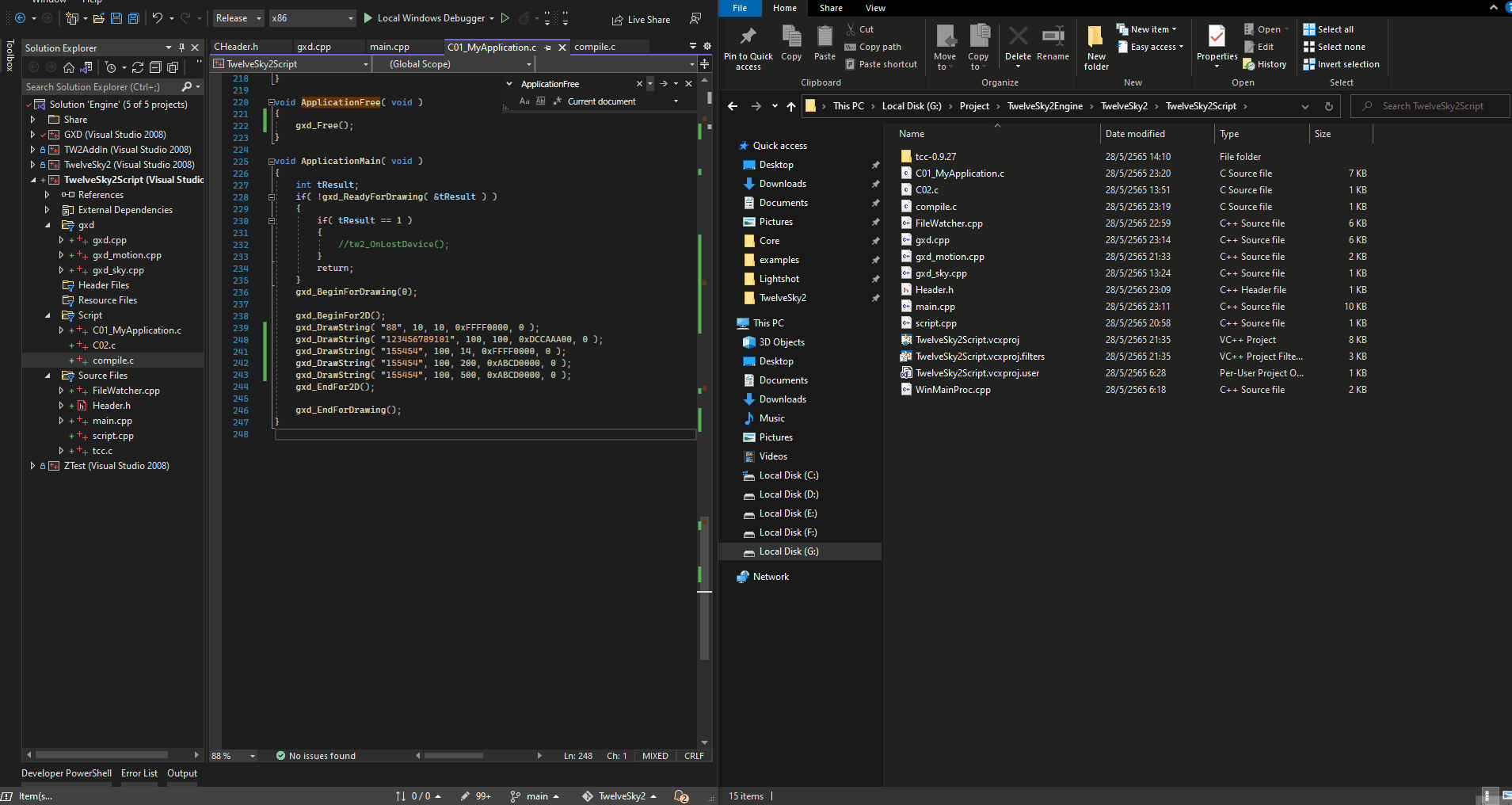Click the No issues found indicator
The image size is (1512, 805).
point(316,756)
